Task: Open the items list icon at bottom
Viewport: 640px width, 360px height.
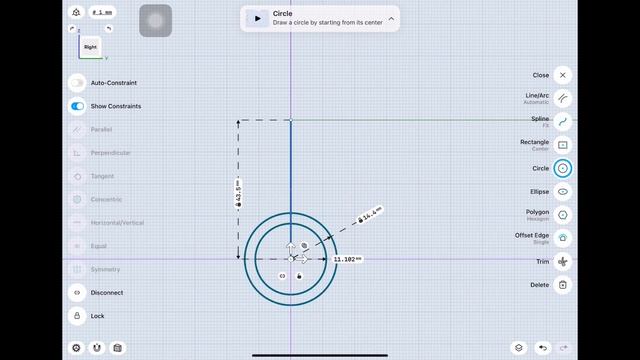Action: click(x=118, y=348)
